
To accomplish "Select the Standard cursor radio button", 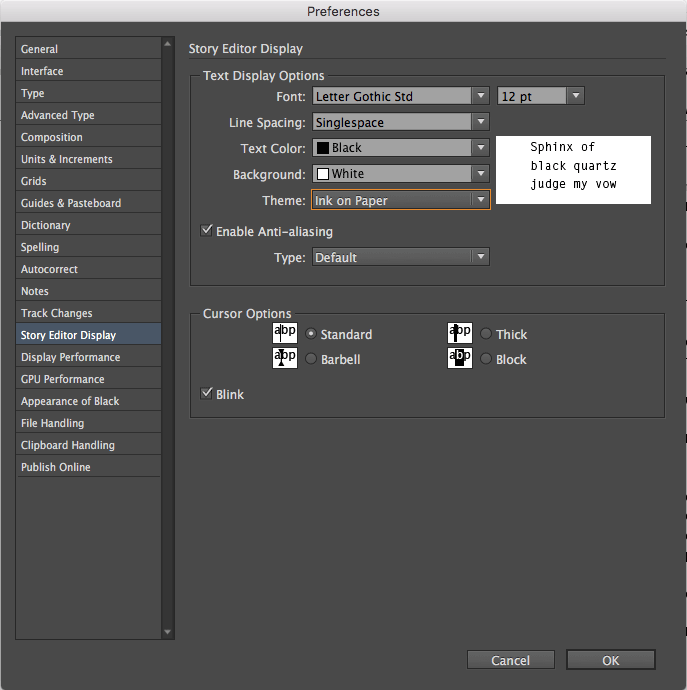I will pyautogui.click(x=311, y=334).
